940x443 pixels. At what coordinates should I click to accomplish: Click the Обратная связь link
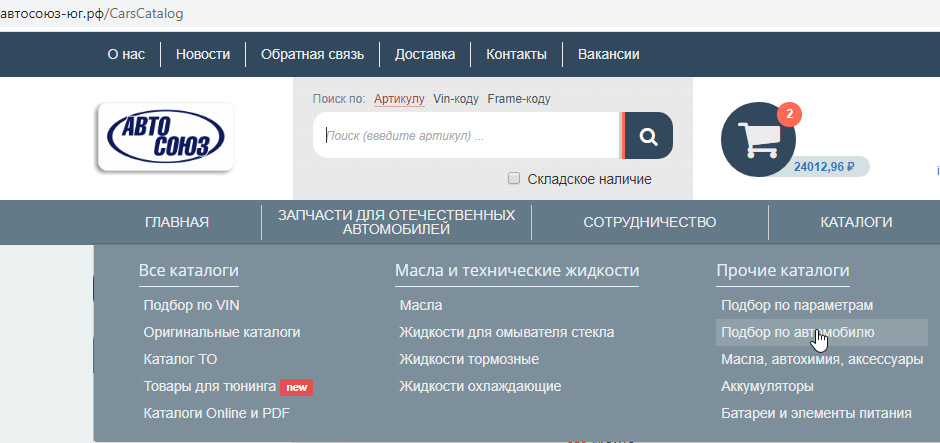click(x=312, y=54)
